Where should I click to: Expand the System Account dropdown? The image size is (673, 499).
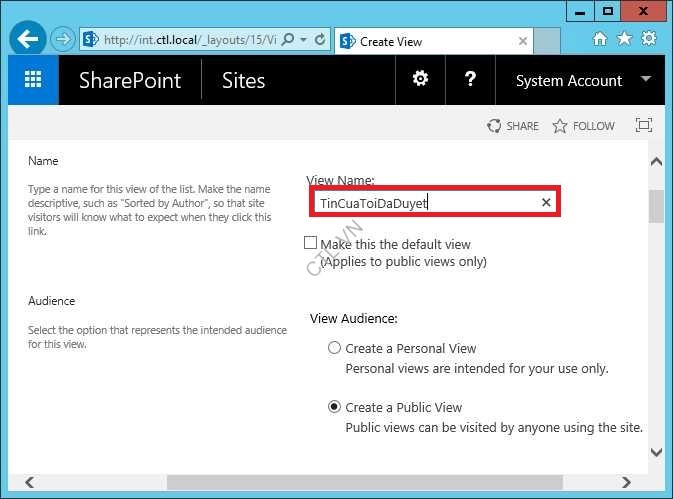pyautogui.click(x=645, y=80)
